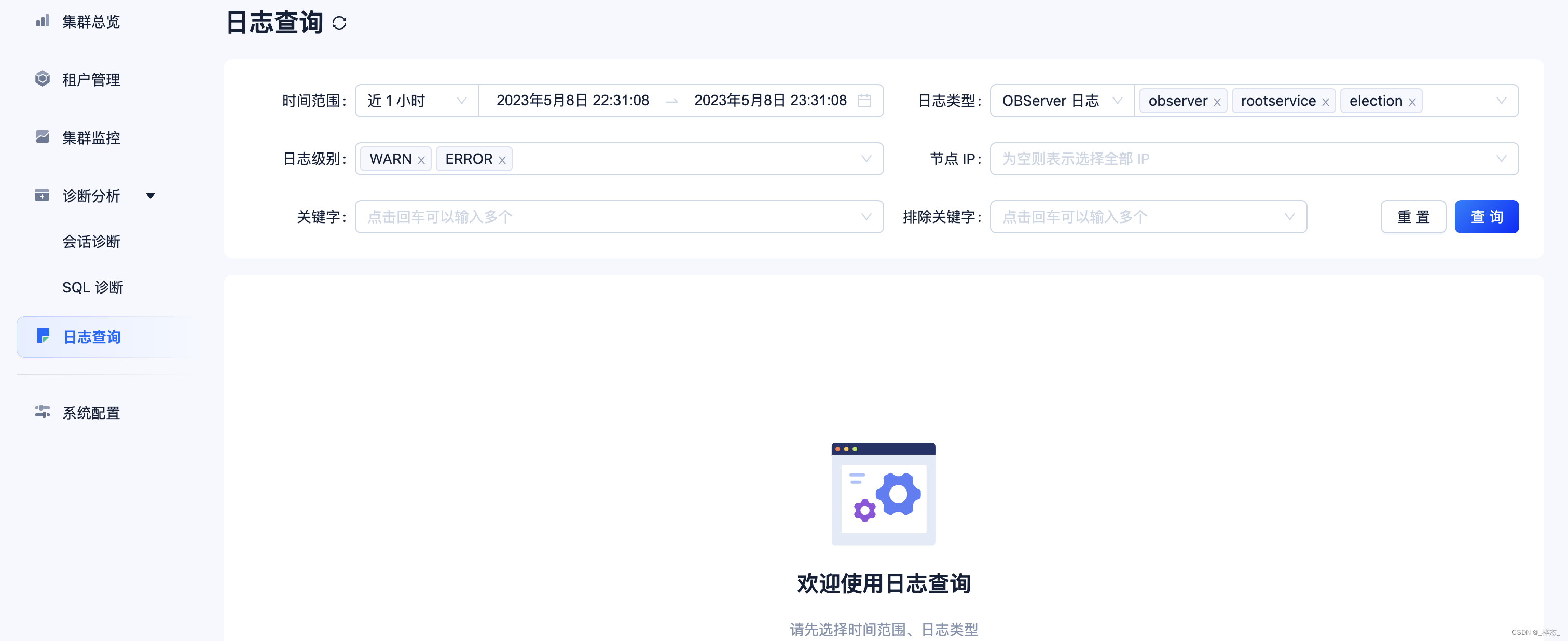Open the OBServer 日志 type dropdown
Image resolution: width=1568 pixels, height=641 pixels.
point(1062,100)
